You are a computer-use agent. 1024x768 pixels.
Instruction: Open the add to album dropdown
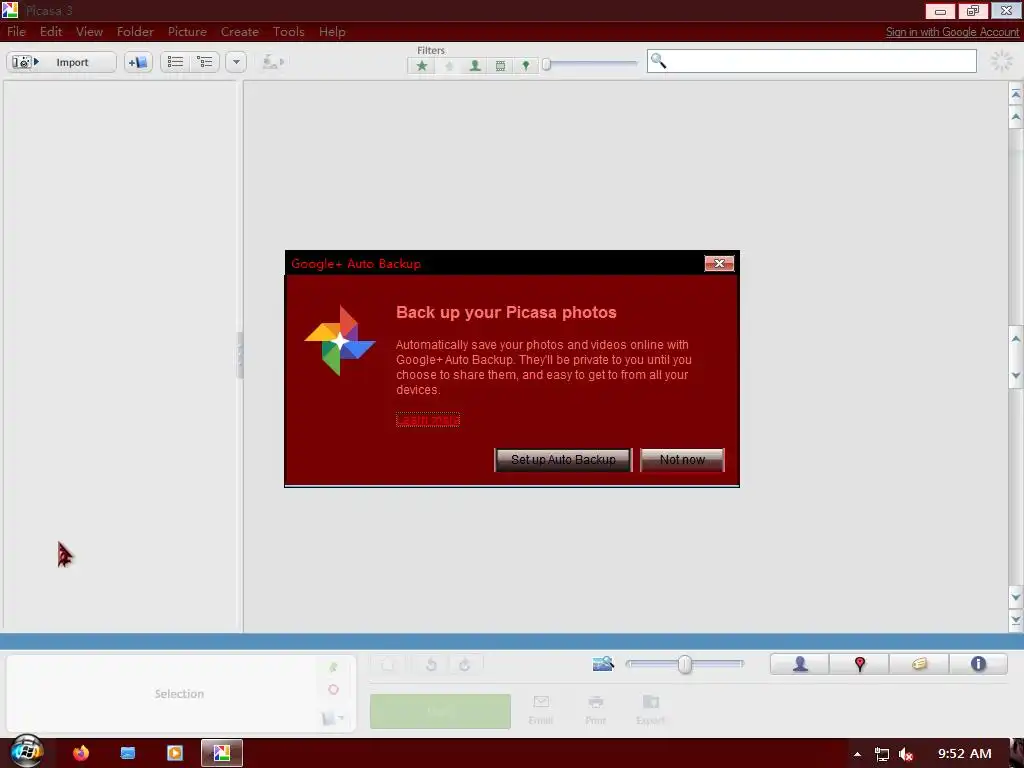(x=332, y=718)
